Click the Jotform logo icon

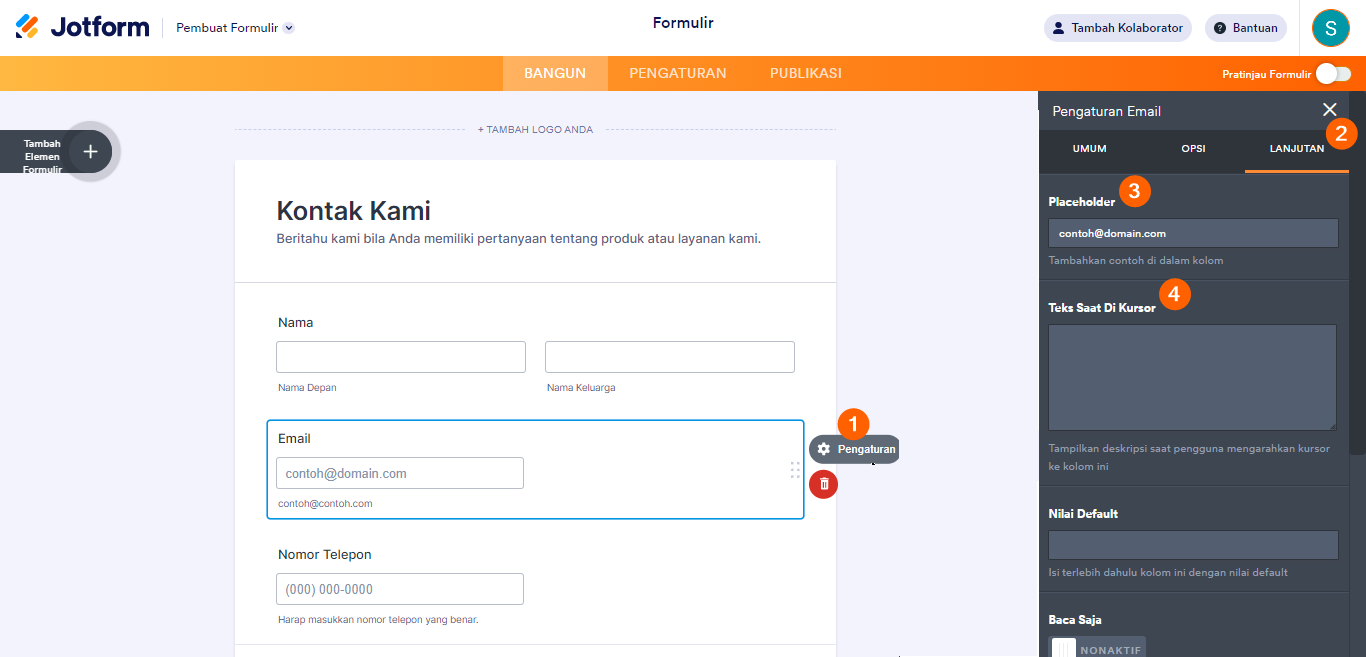coord(28,26)
